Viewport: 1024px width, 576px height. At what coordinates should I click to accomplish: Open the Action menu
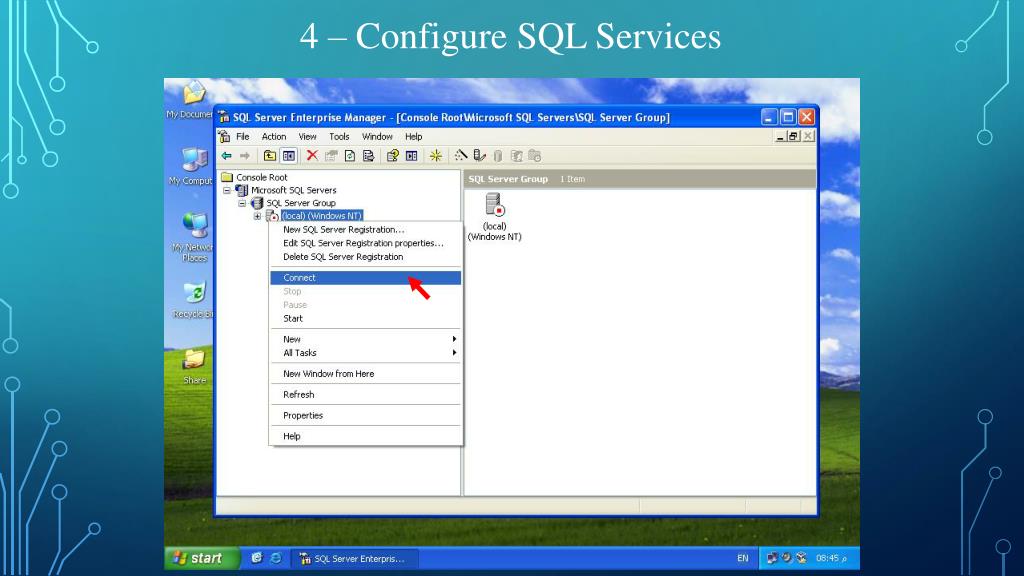click(x=274, y=136)
